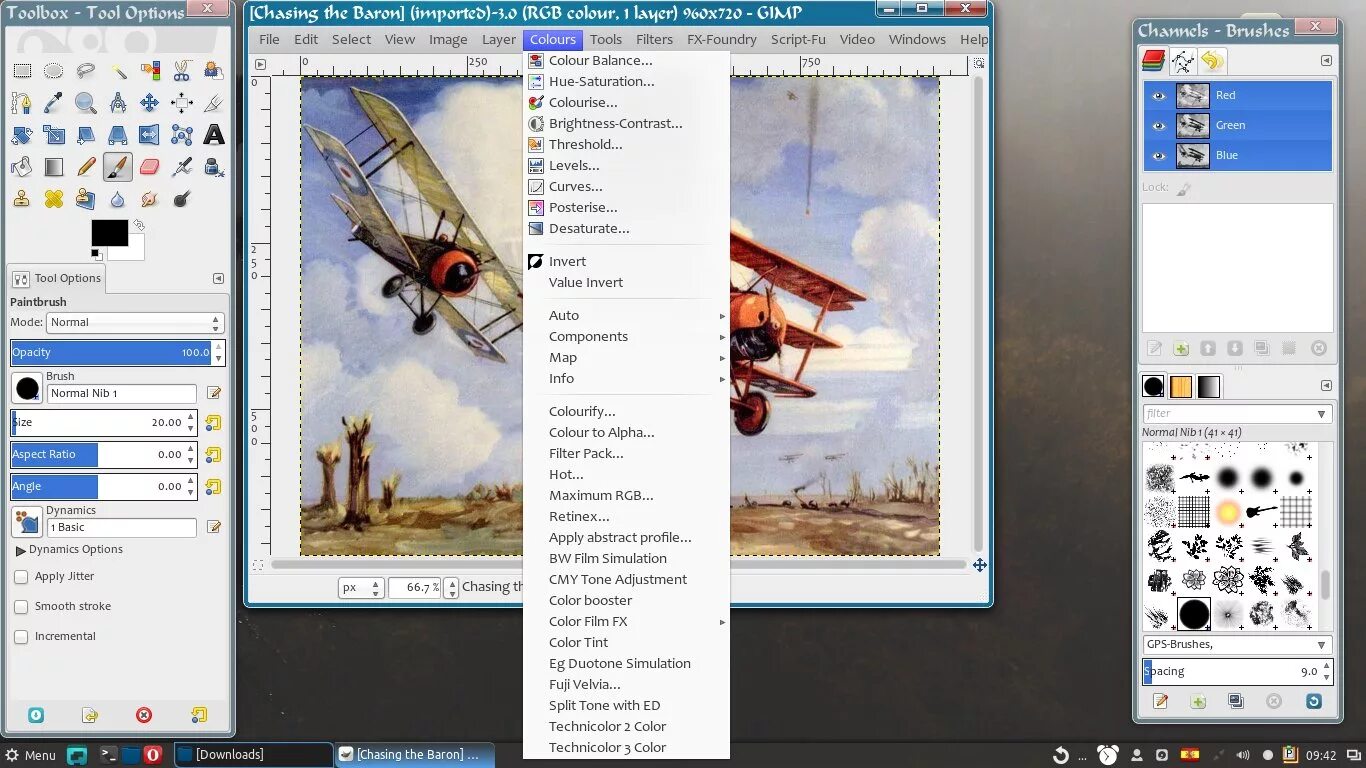Select the Measure compass tool
Viewport: 1366px width, 768px height.
click(118, 103)
